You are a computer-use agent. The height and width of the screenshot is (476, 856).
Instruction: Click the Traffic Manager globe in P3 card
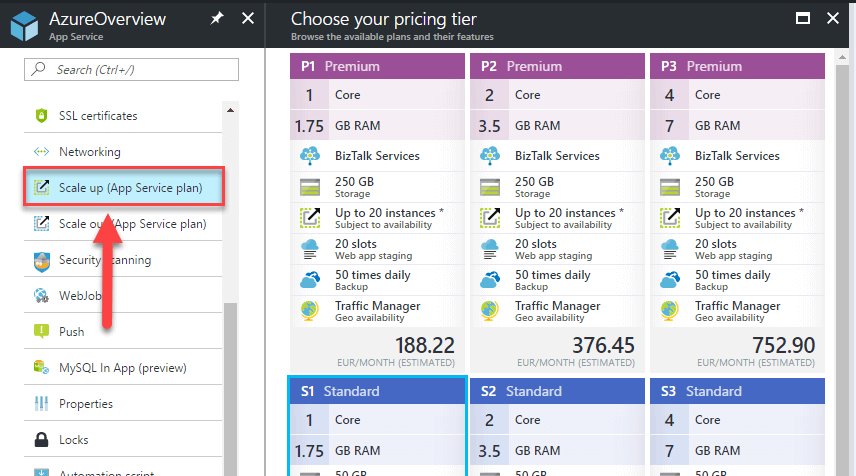coord(670,311)
